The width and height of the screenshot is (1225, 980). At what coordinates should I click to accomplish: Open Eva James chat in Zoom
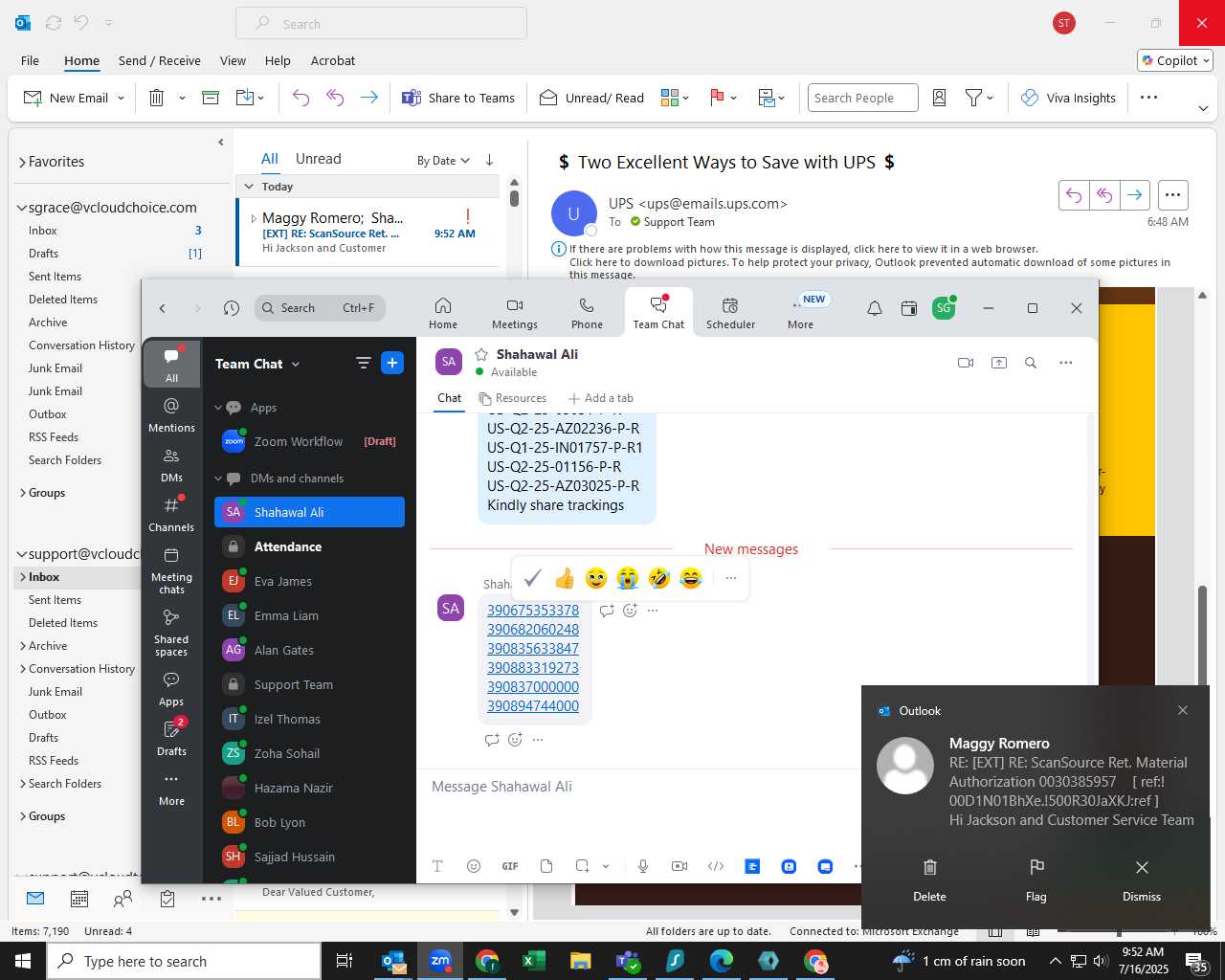click(x=309, y=581)
